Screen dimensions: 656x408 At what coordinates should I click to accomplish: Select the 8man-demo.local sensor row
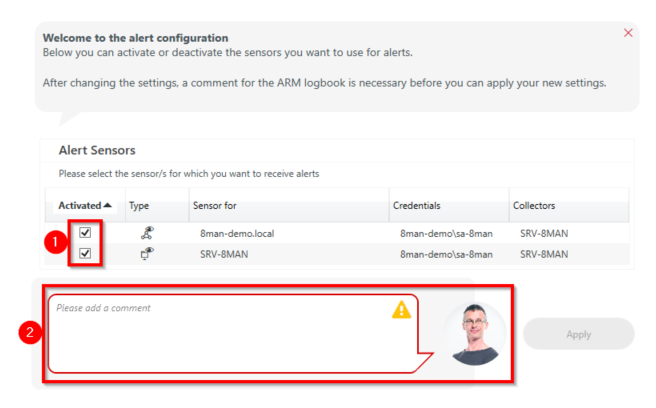point(238,232)
